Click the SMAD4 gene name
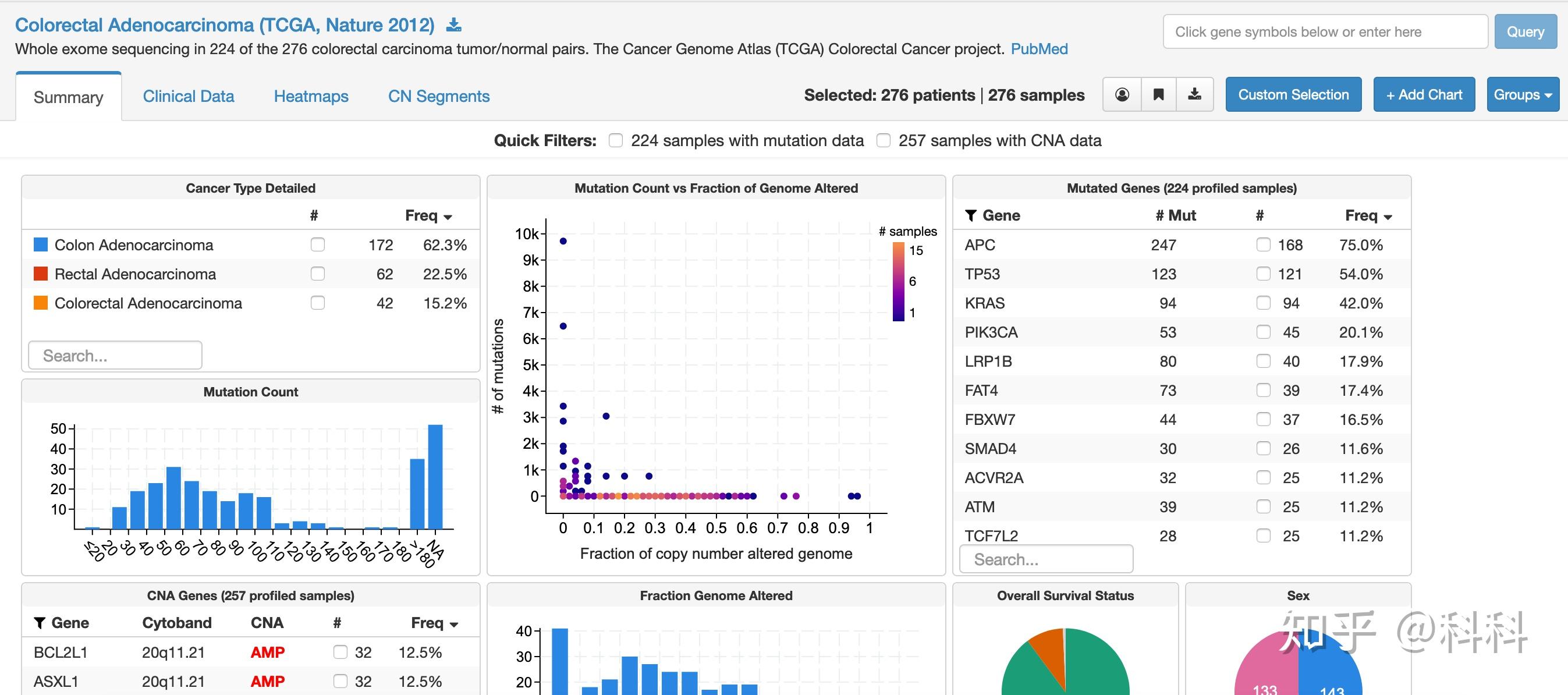1568x695 pixels. point(991,449)
